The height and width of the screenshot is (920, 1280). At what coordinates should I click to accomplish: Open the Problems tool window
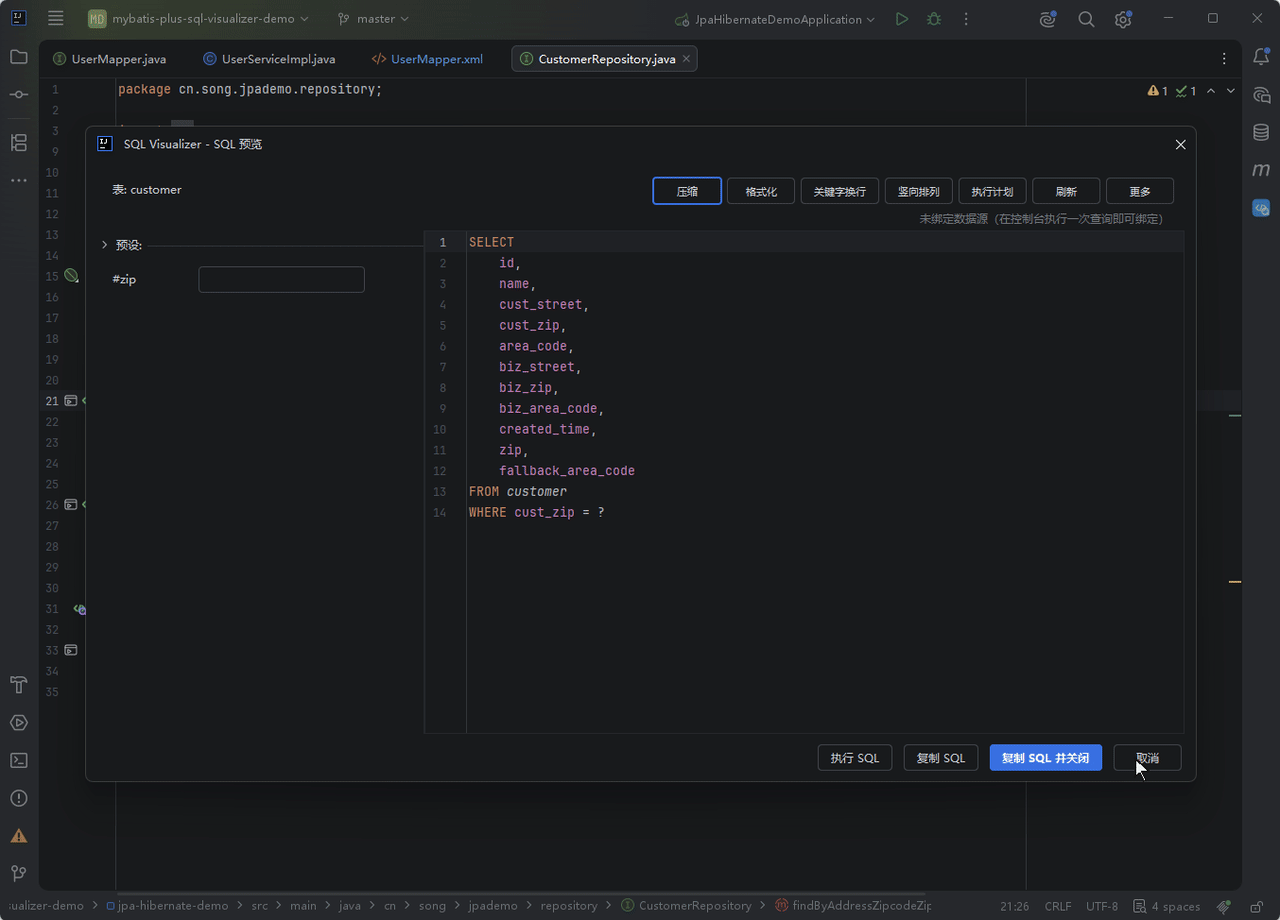pyautogui.click(x=18, y=798)
